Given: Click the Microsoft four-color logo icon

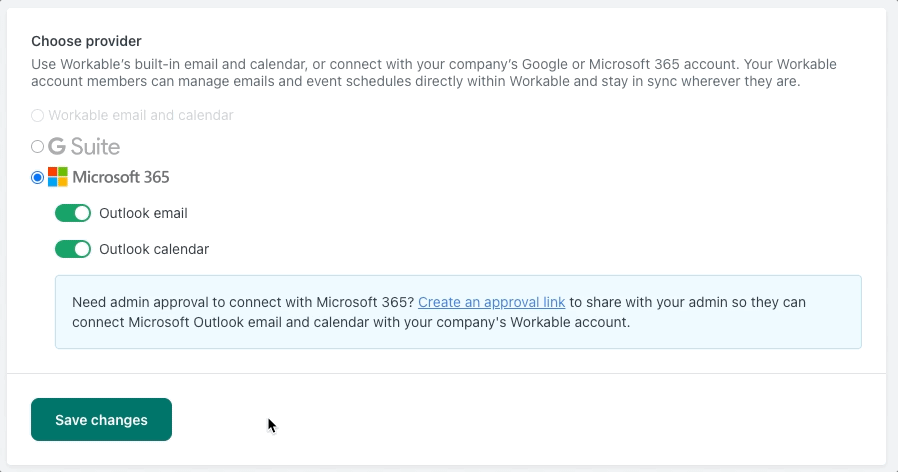Looking at the screenshot, I should click(58, 177).
